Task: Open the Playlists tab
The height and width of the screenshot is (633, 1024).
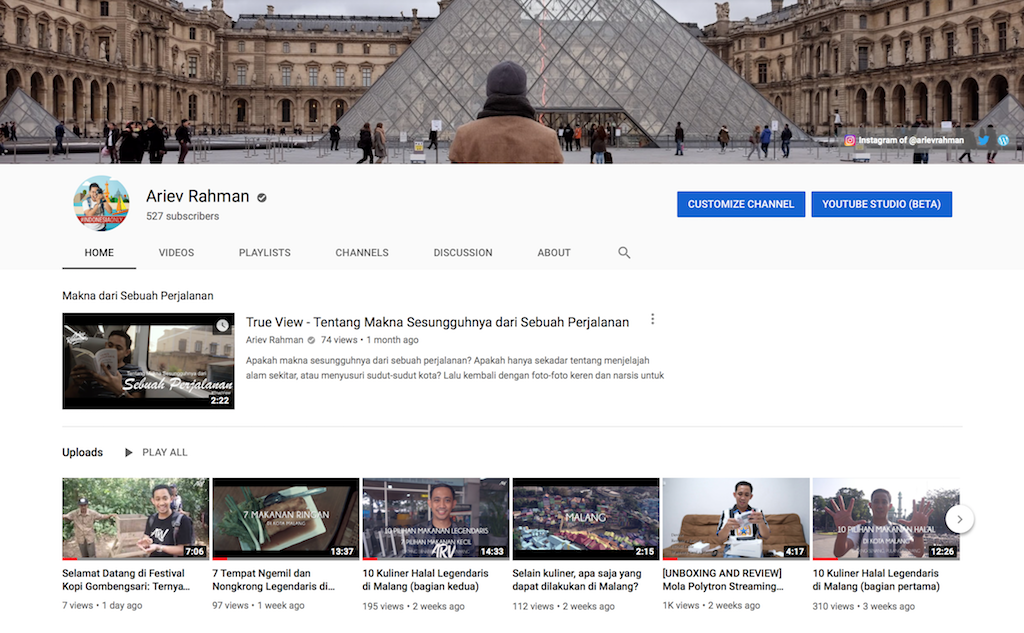Action: pyautogui.click(x=264, y=253)
